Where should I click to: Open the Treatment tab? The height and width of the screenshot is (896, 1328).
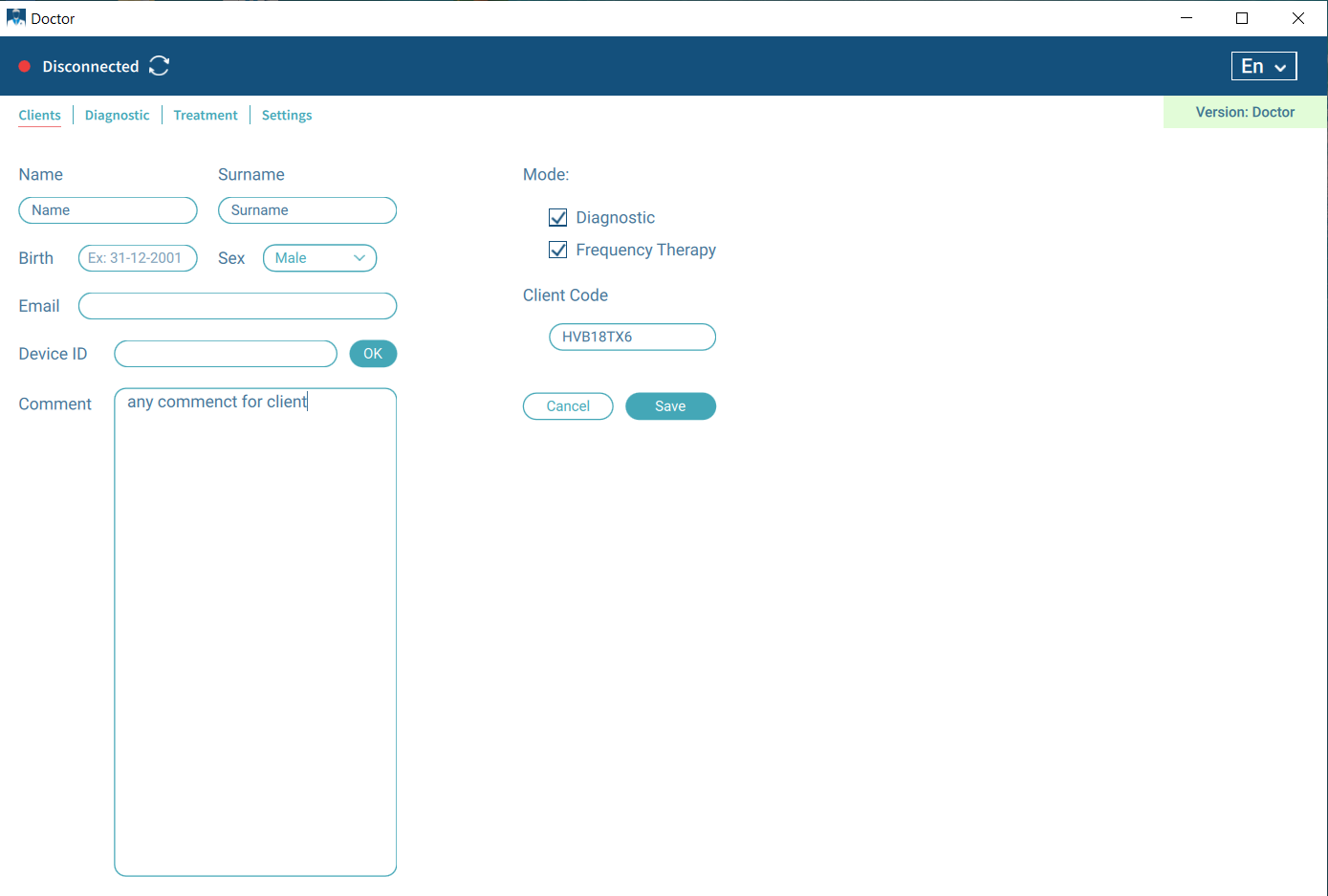206,116
